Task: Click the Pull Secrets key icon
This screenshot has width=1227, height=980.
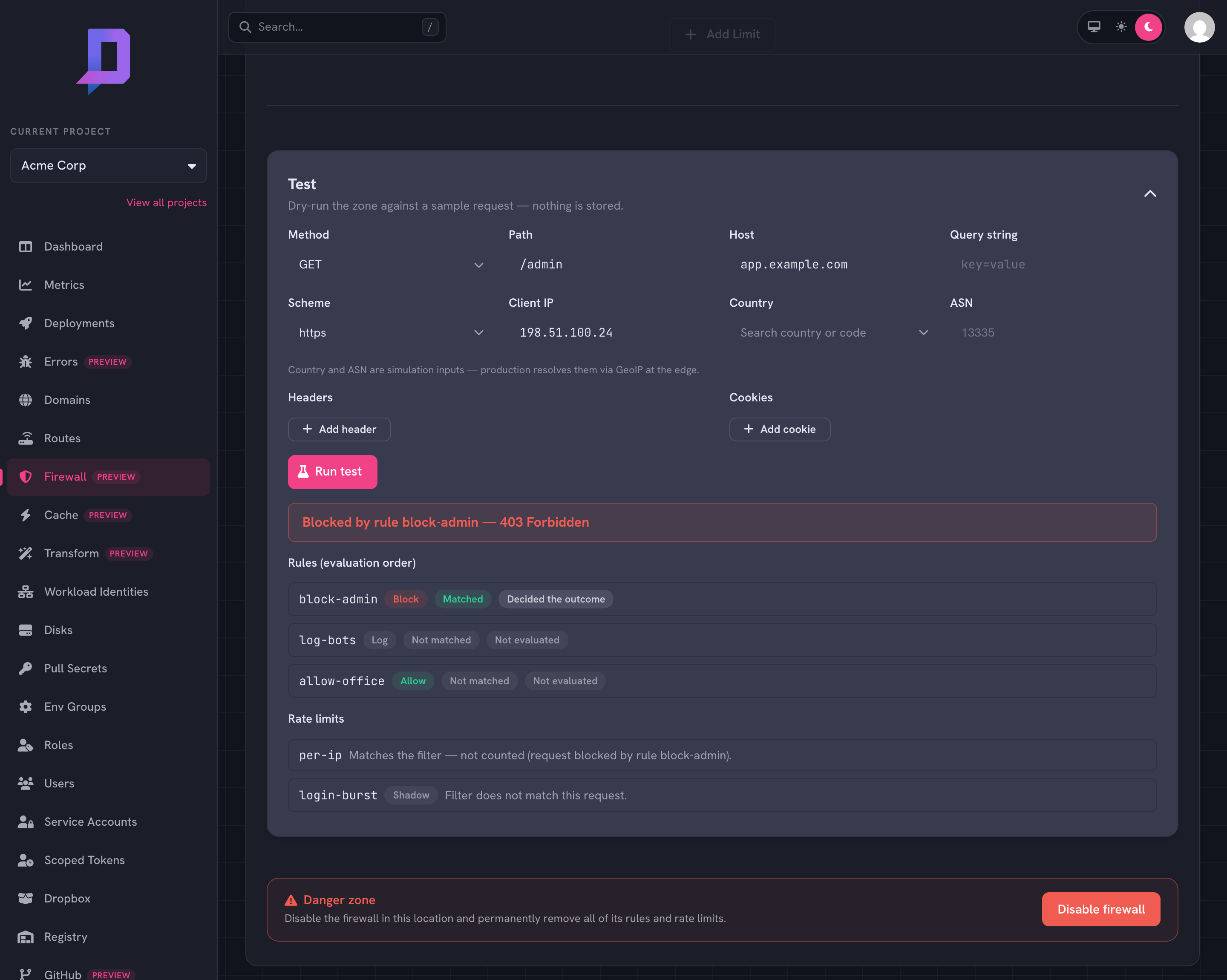Action: point(26,668)
